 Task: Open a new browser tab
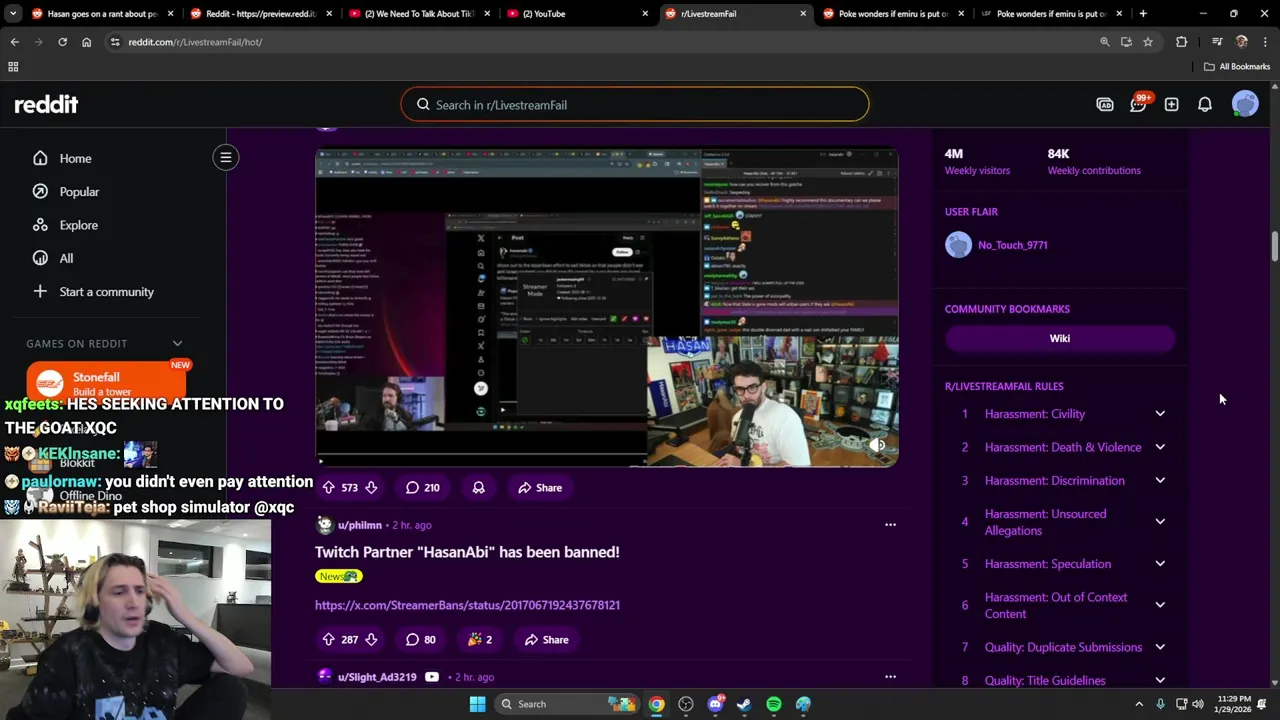coord(1143,14)
